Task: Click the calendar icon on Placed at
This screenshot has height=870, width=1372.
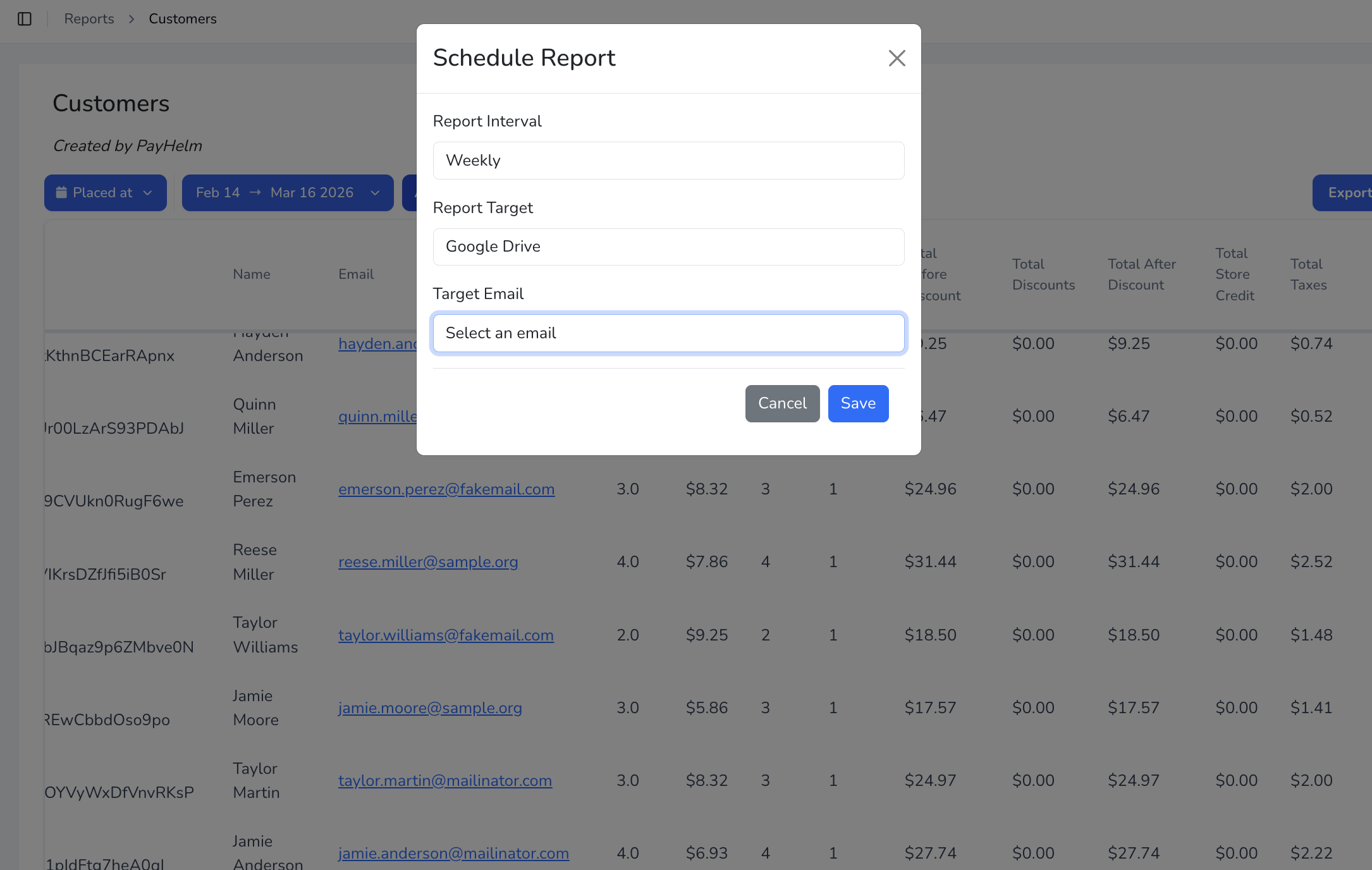Action: pyautogui.click(x=61, y=192)
